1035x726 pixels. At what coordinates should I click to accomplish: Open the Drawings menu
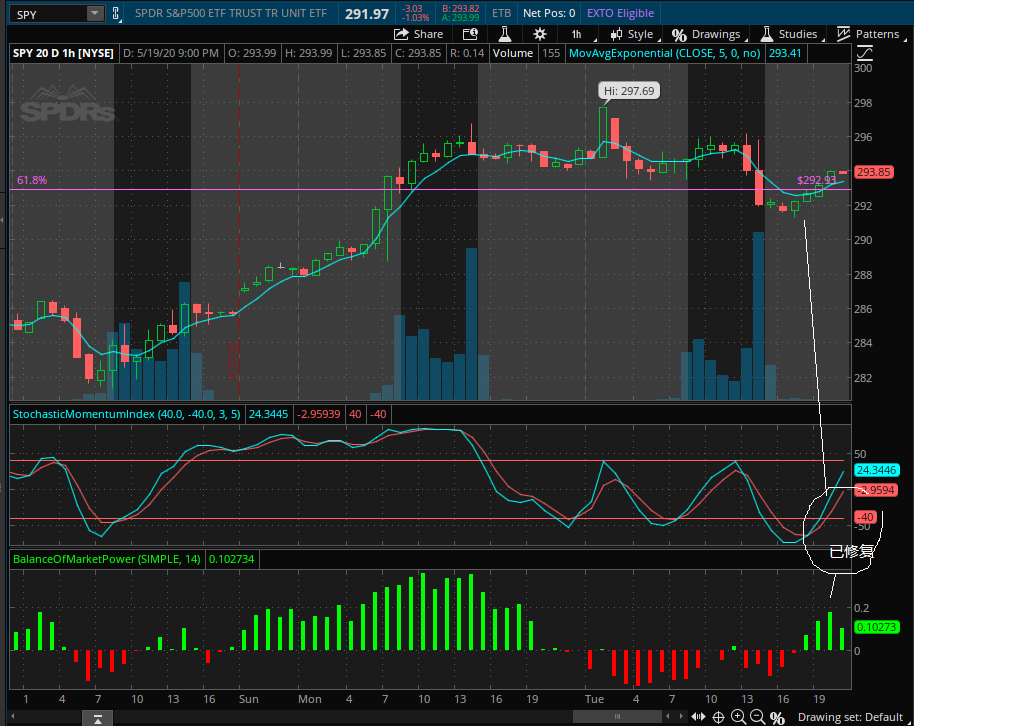(709, 34)
